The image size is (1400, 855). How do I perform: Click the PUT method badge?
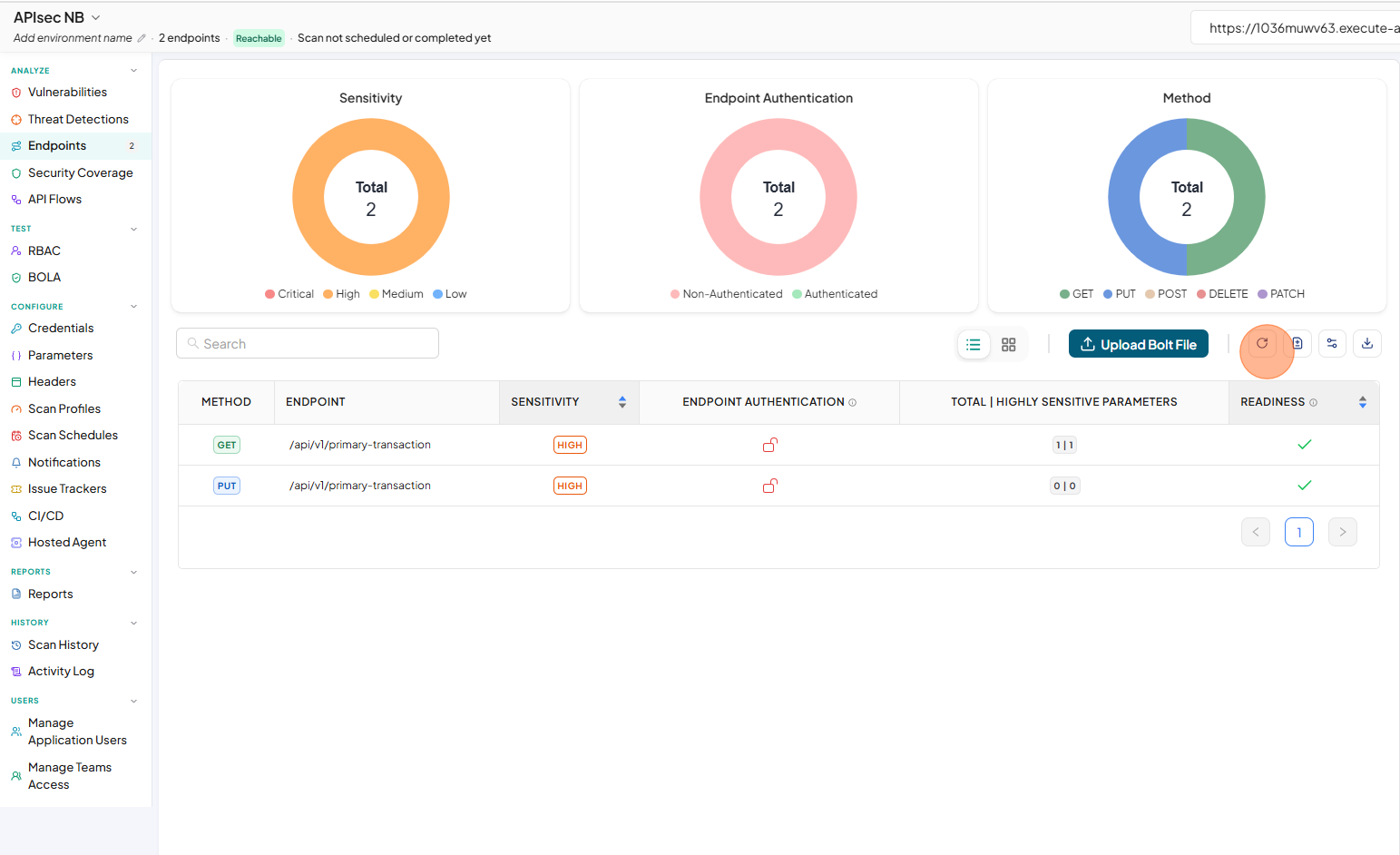tap(227, 486)
